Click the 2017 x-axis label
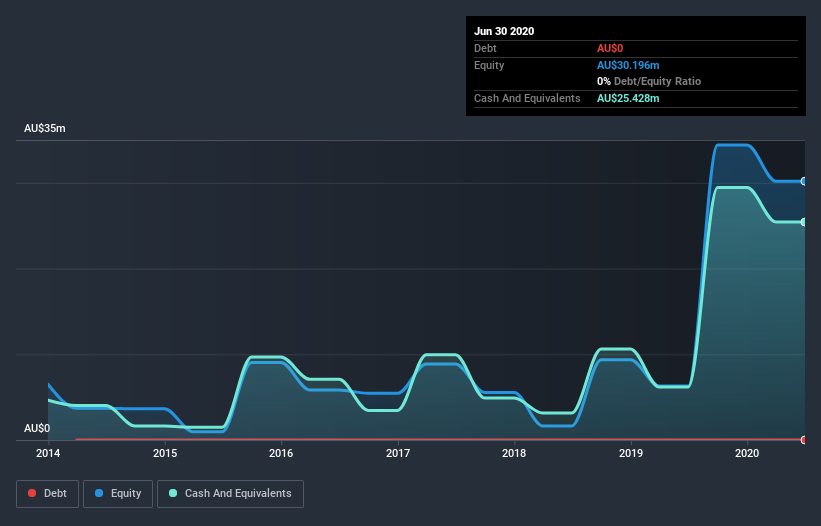The height and width of the screenshot is (526, 821). click(x=398, y=453)
